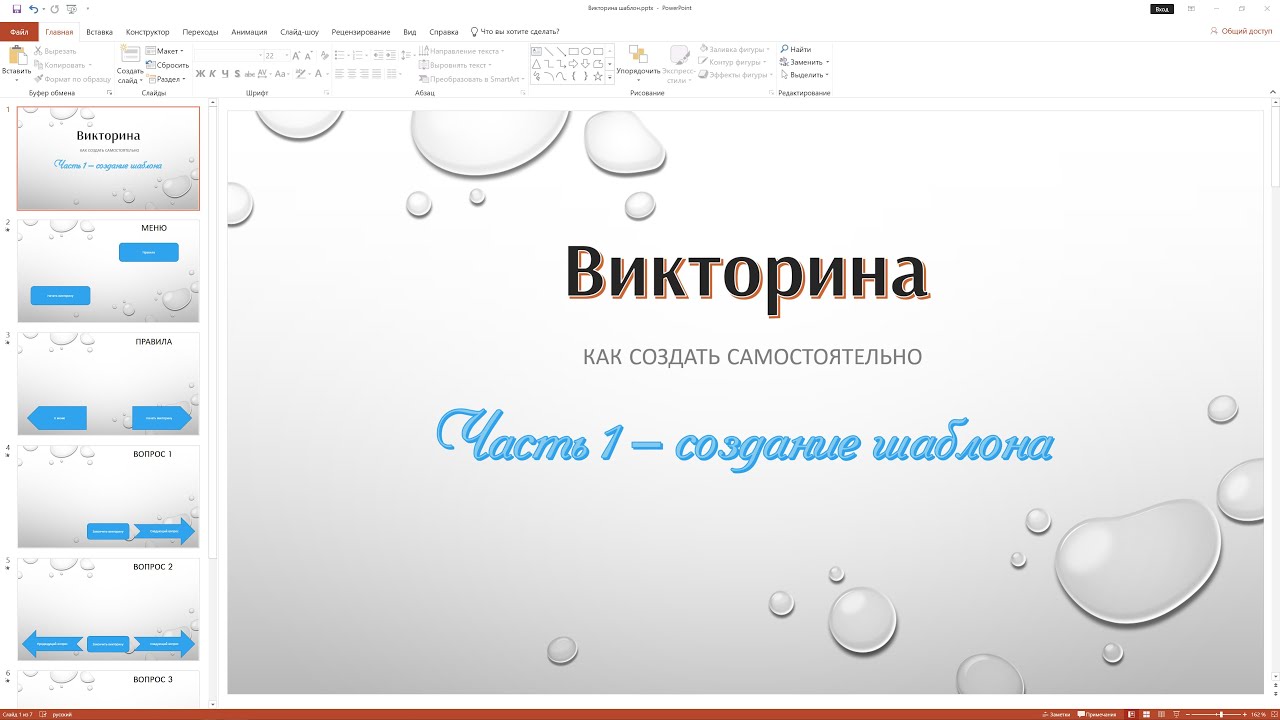Open the Выделить select dropdown
The height and width of the screenshot is (720, 1280).
pos(804,75)
